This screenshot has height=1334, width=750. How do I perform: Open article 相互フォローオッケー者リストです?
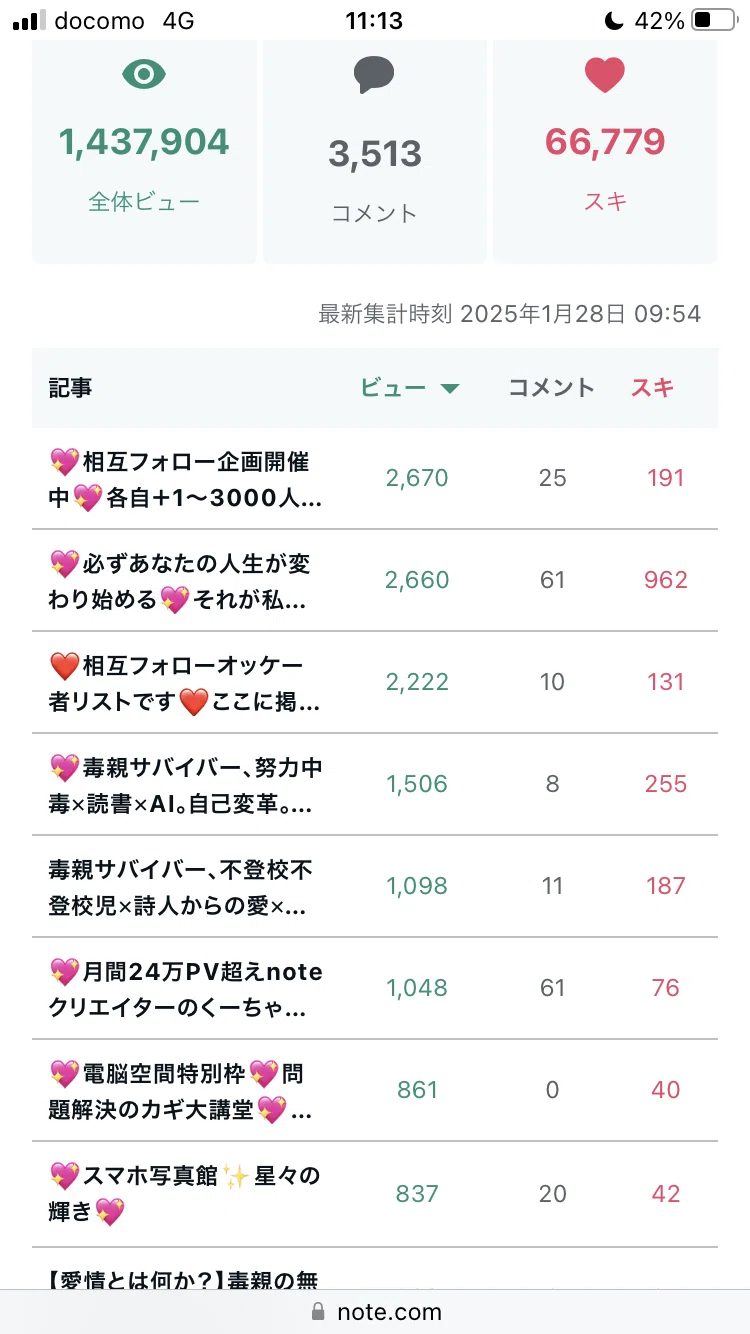coord(375,683)
